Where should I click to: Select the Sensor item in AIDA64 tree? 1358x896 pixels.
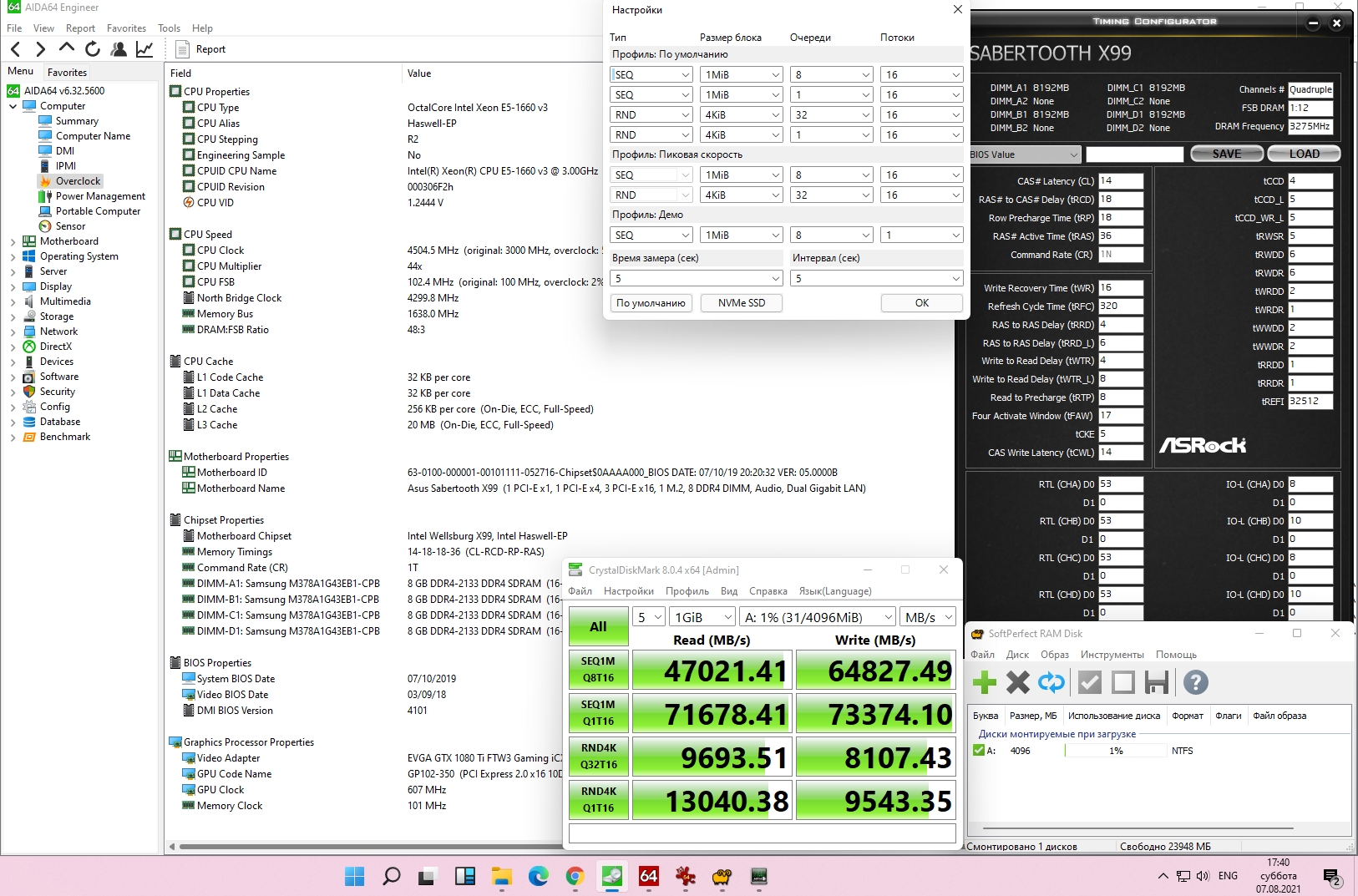coord(70,226)
